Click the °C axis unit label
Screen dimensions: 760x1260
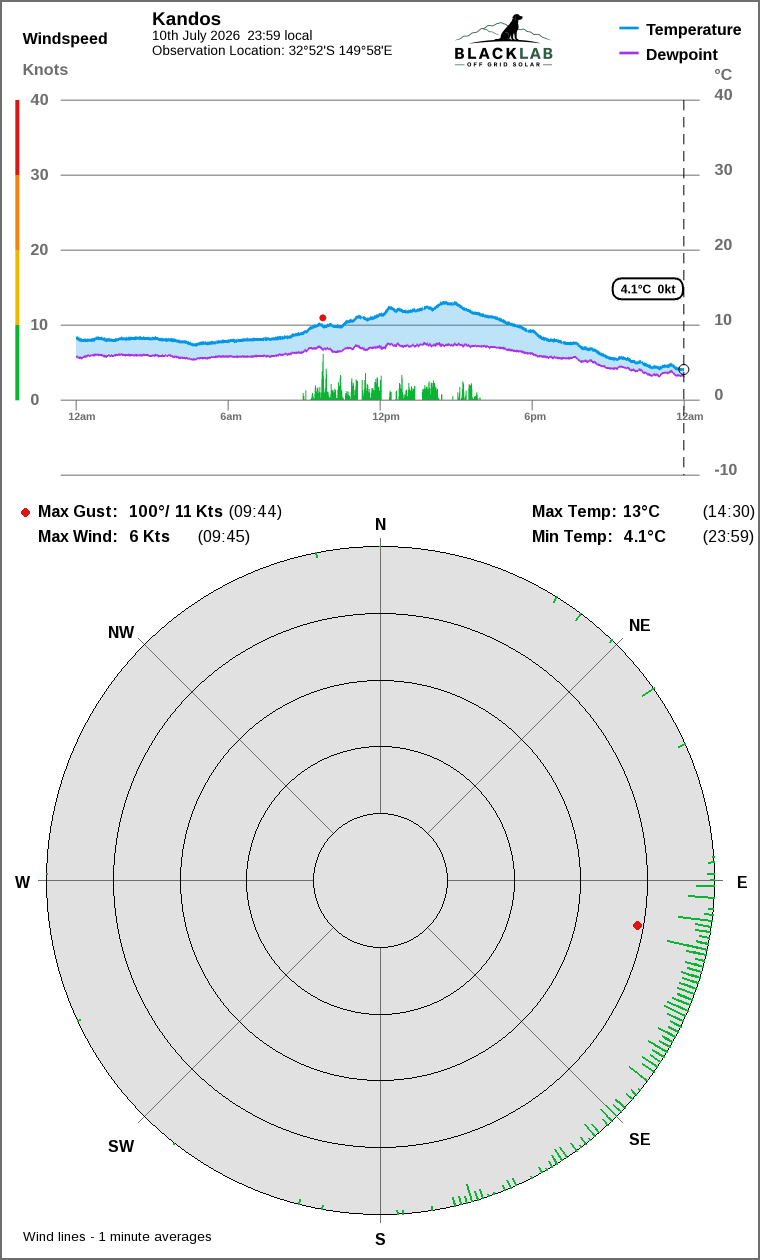[x=723, y=74]
